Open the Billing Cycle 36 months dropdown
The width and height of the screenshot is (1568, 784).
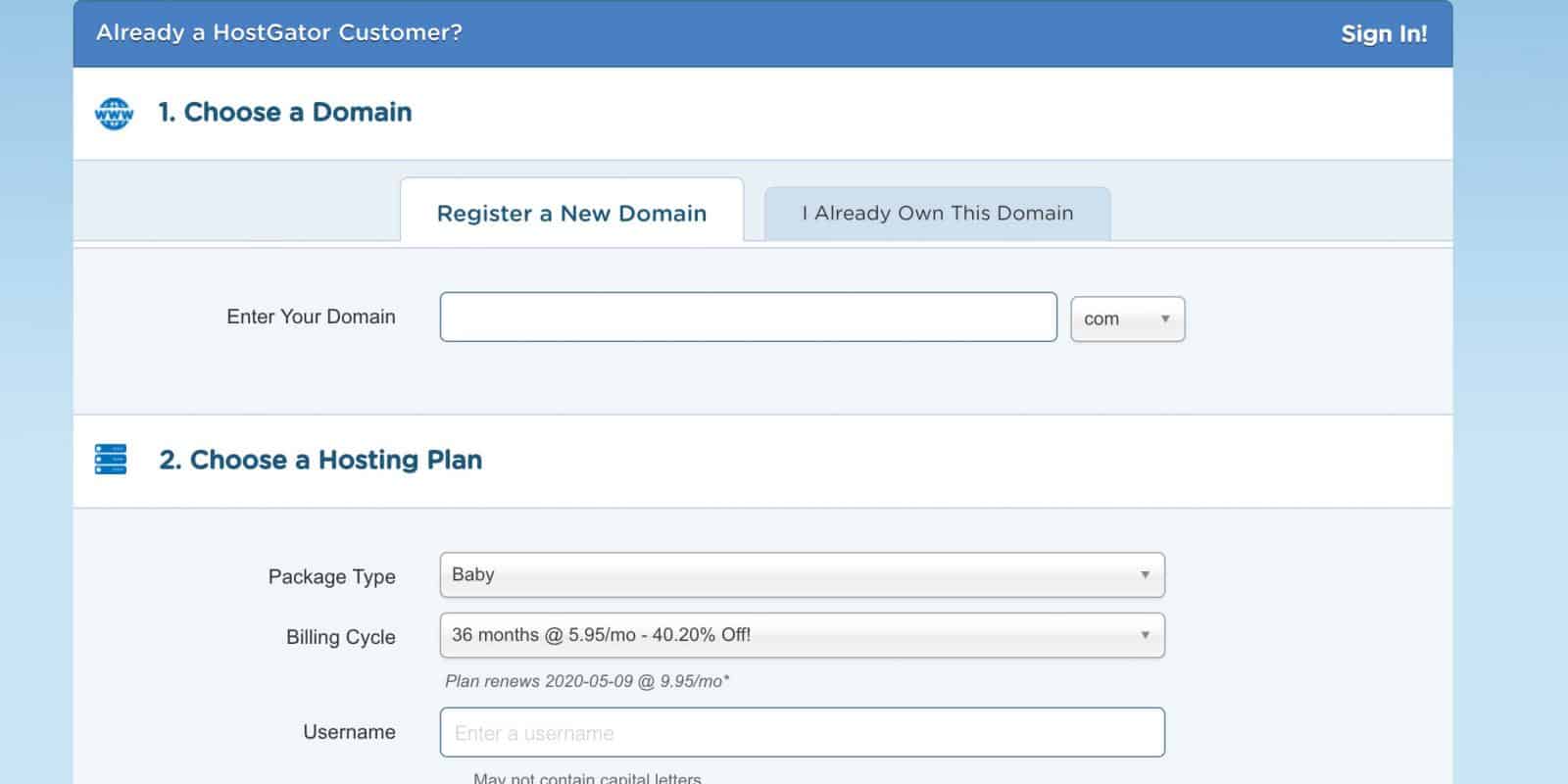(x=801, y=635)
